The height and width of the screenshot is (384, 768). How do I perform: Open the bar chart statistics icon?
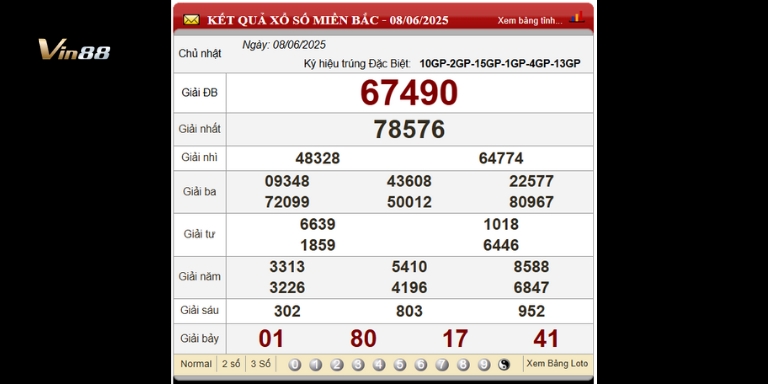(577, 18)
